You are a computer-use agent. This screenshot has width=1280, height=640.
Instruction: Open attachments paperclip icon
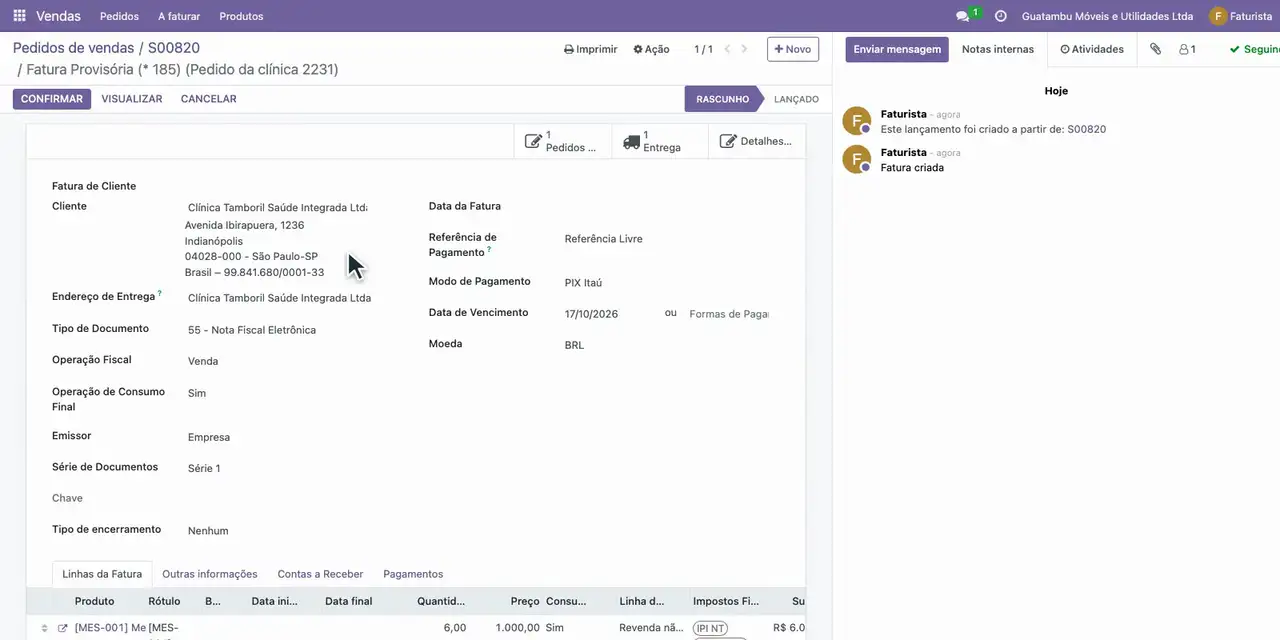(1155, 49)
